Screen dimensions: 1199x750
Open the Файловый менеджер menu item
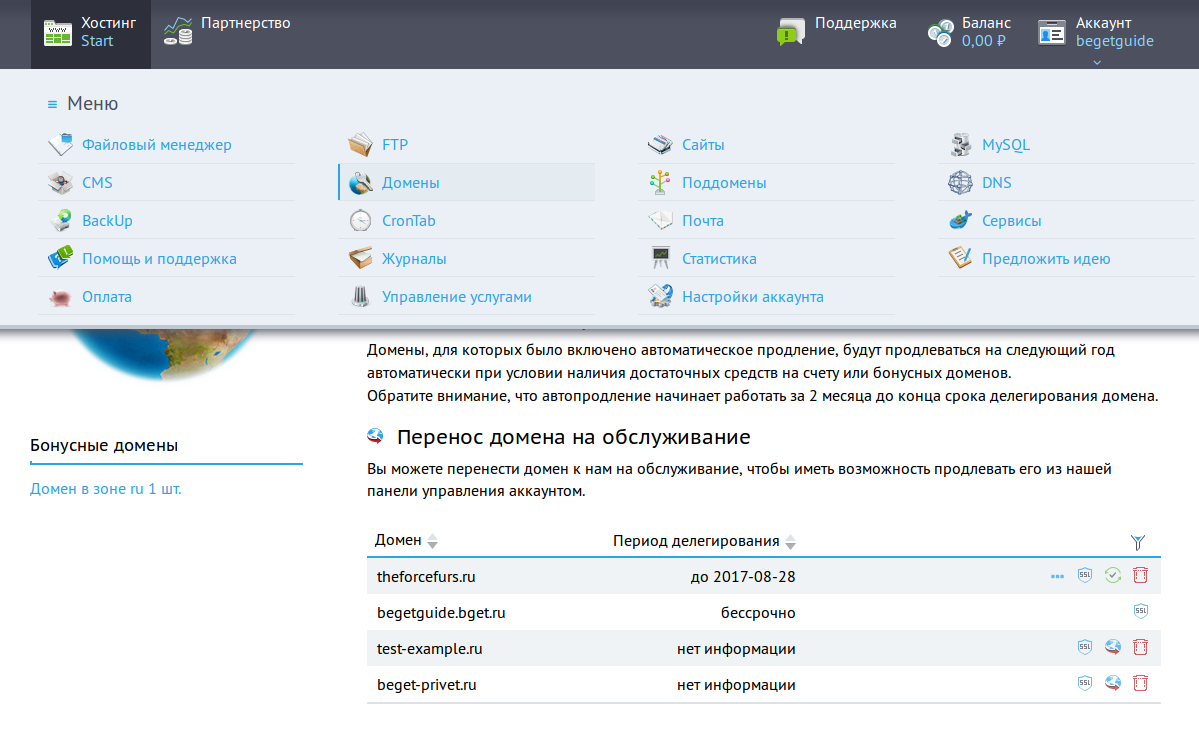[x=156, y=145]
